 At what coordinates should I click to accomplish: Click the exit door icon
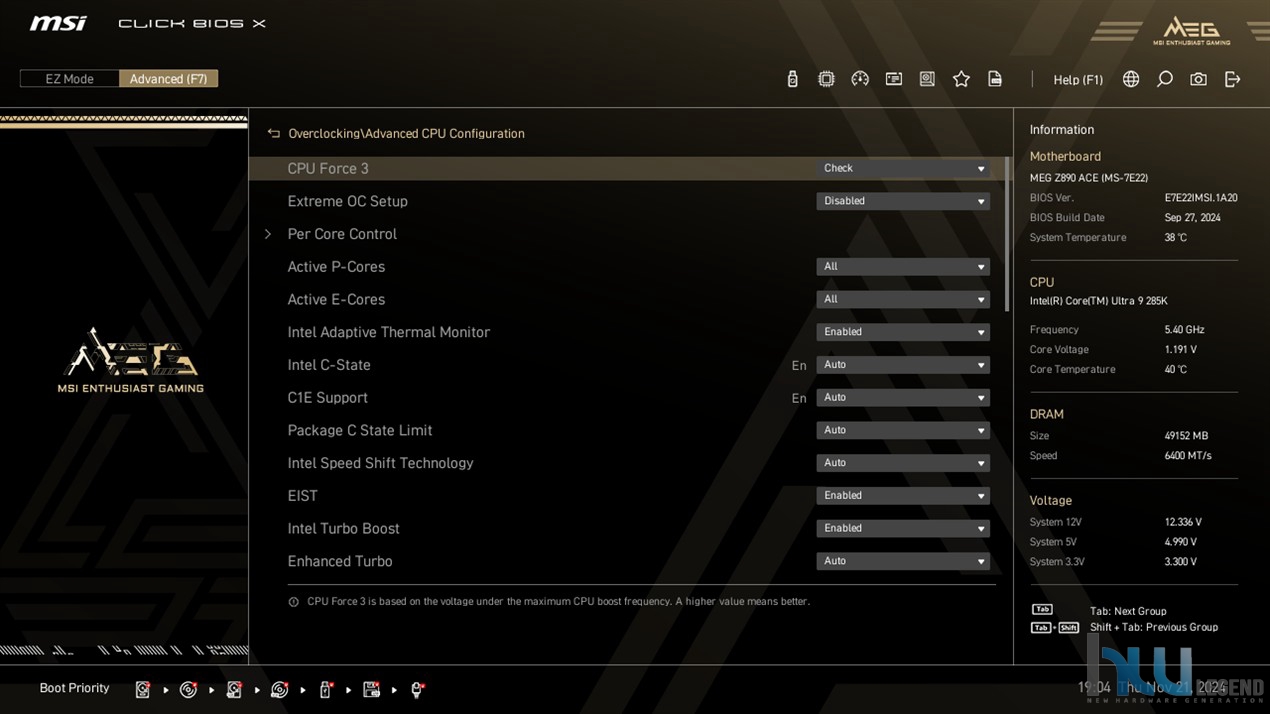coord(1232,79)
